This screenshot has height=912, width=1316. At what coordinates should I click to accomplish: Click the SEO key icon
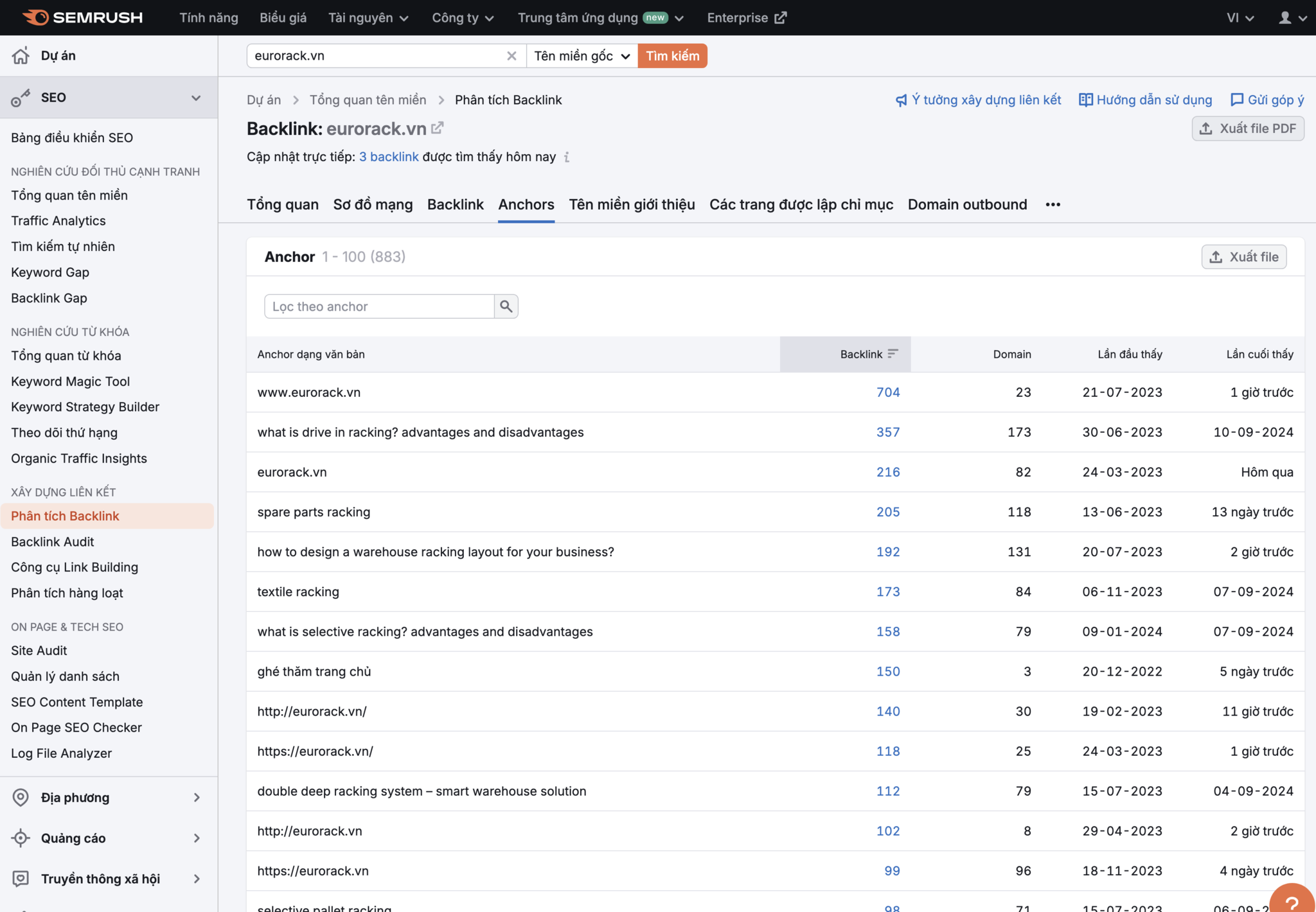pyautogui.click(x=21, y=98)
